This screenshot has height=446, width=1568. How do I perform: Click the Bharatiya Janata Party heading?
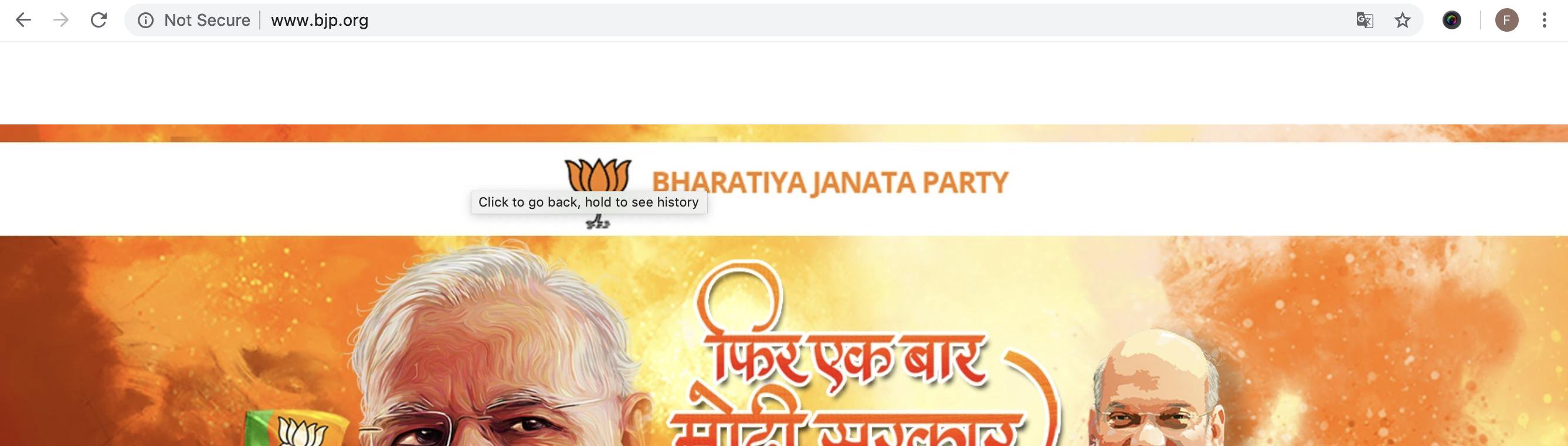(830, 183)
